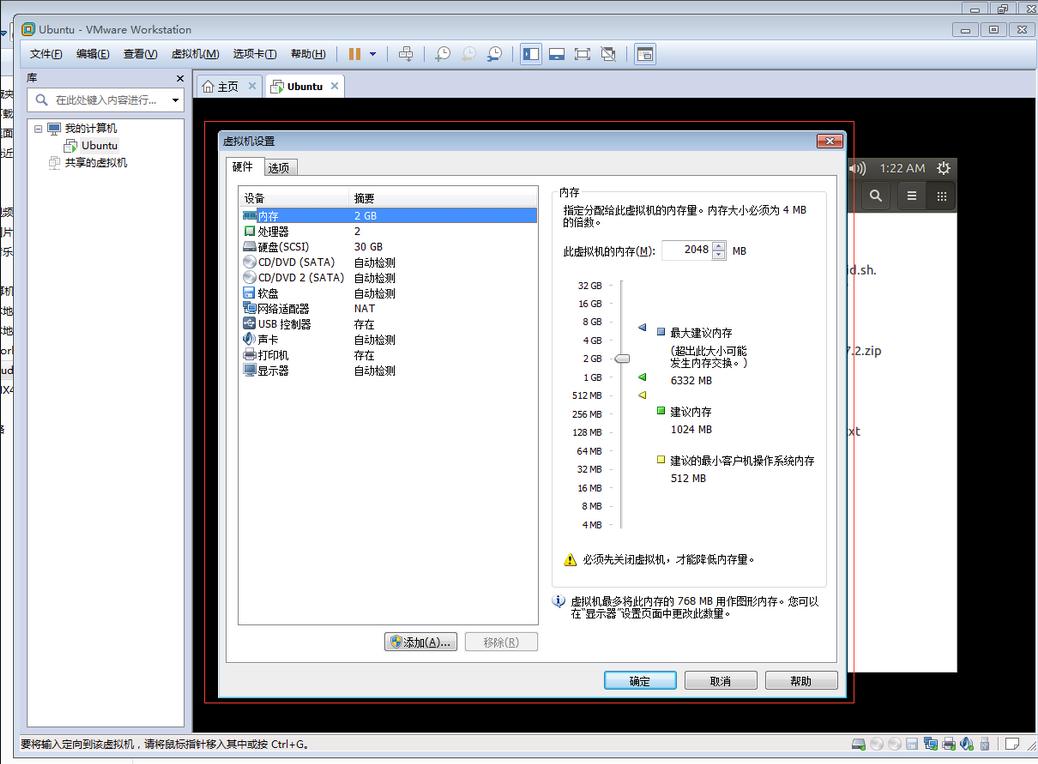Open the Ubuntu guest settings gear icon
The image size is (1038, 764).
point(943,168)
